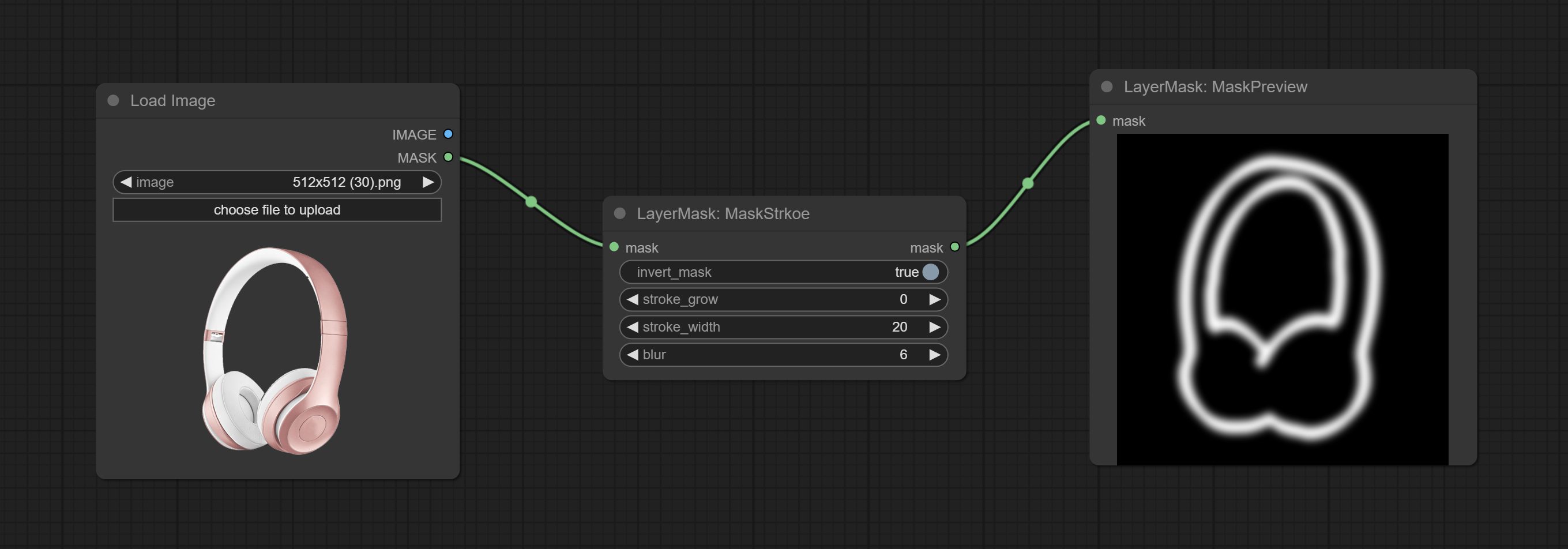1568x549 pixels.
Task: Click the mask output socket on MaskStrkoe
Action: 954,247
